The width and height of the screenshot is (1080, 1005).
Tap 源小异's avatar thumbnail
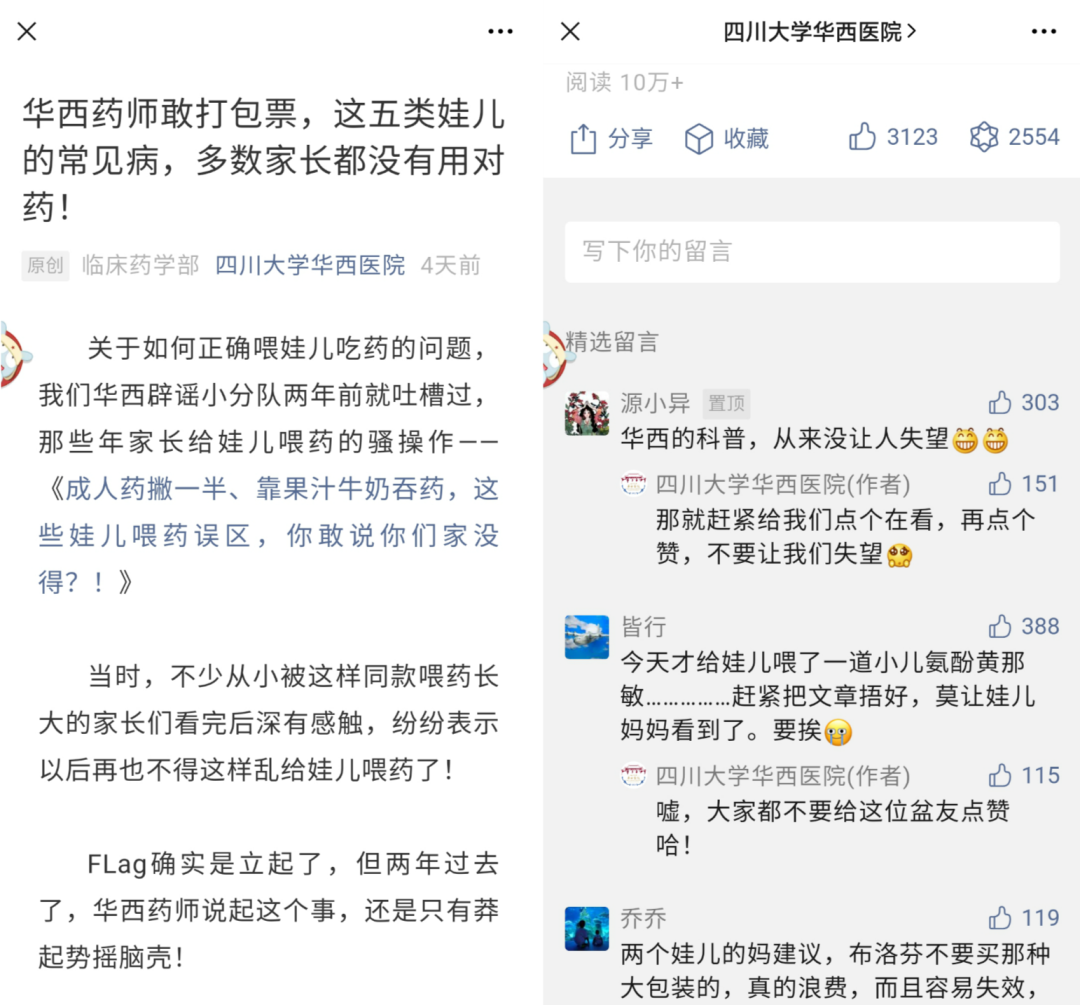[587, 413]
